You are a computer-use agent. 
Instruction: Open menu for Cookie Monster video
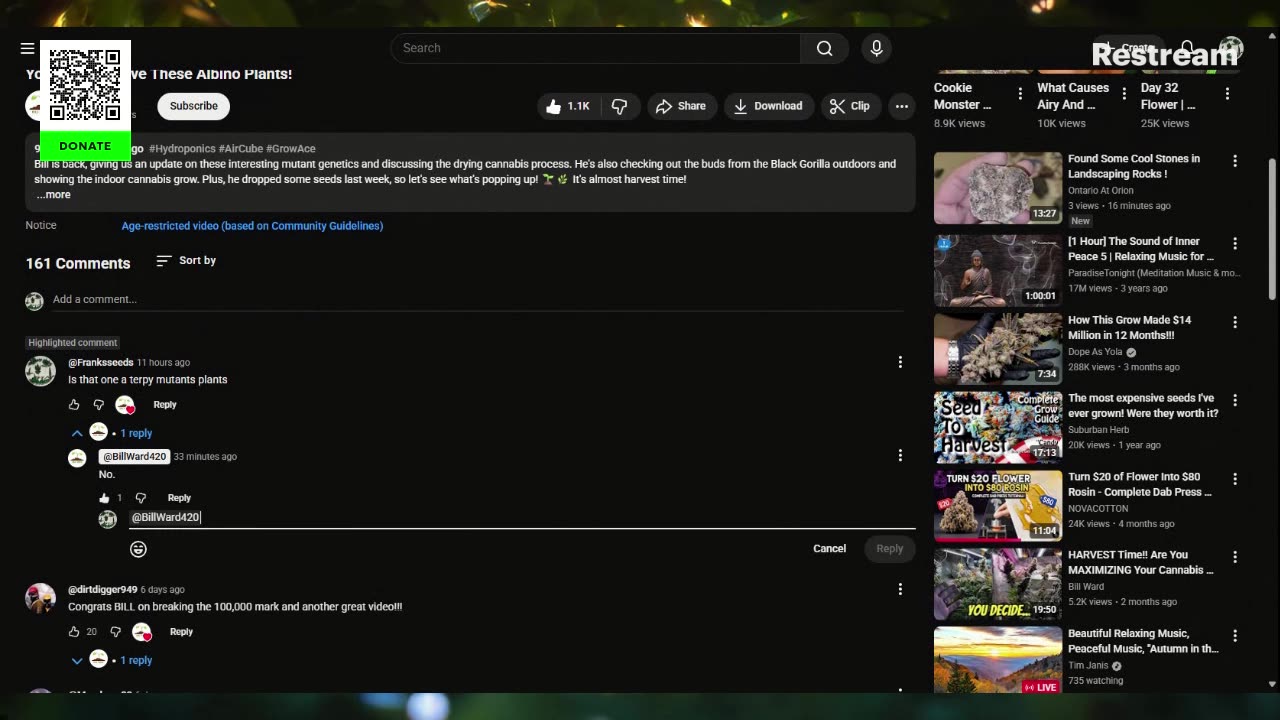point(1020,94)
